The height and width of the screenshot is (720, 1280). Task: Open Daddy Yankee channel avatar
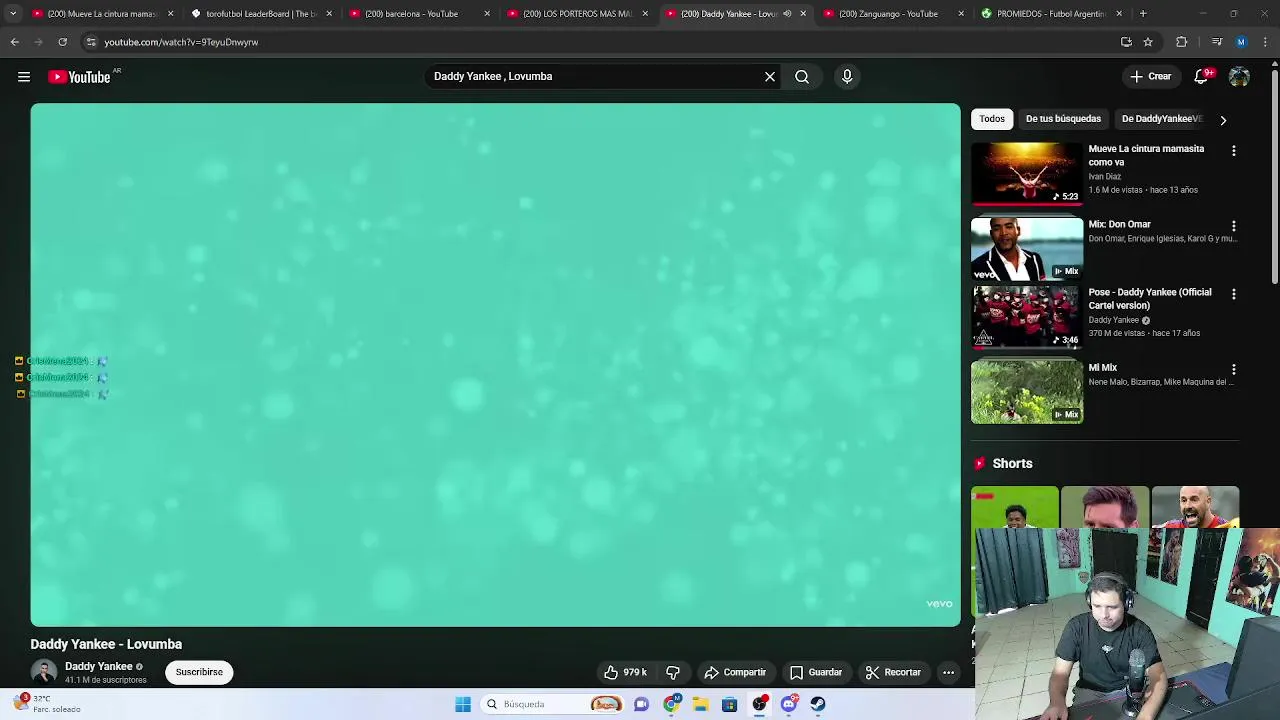coord(43,672)
